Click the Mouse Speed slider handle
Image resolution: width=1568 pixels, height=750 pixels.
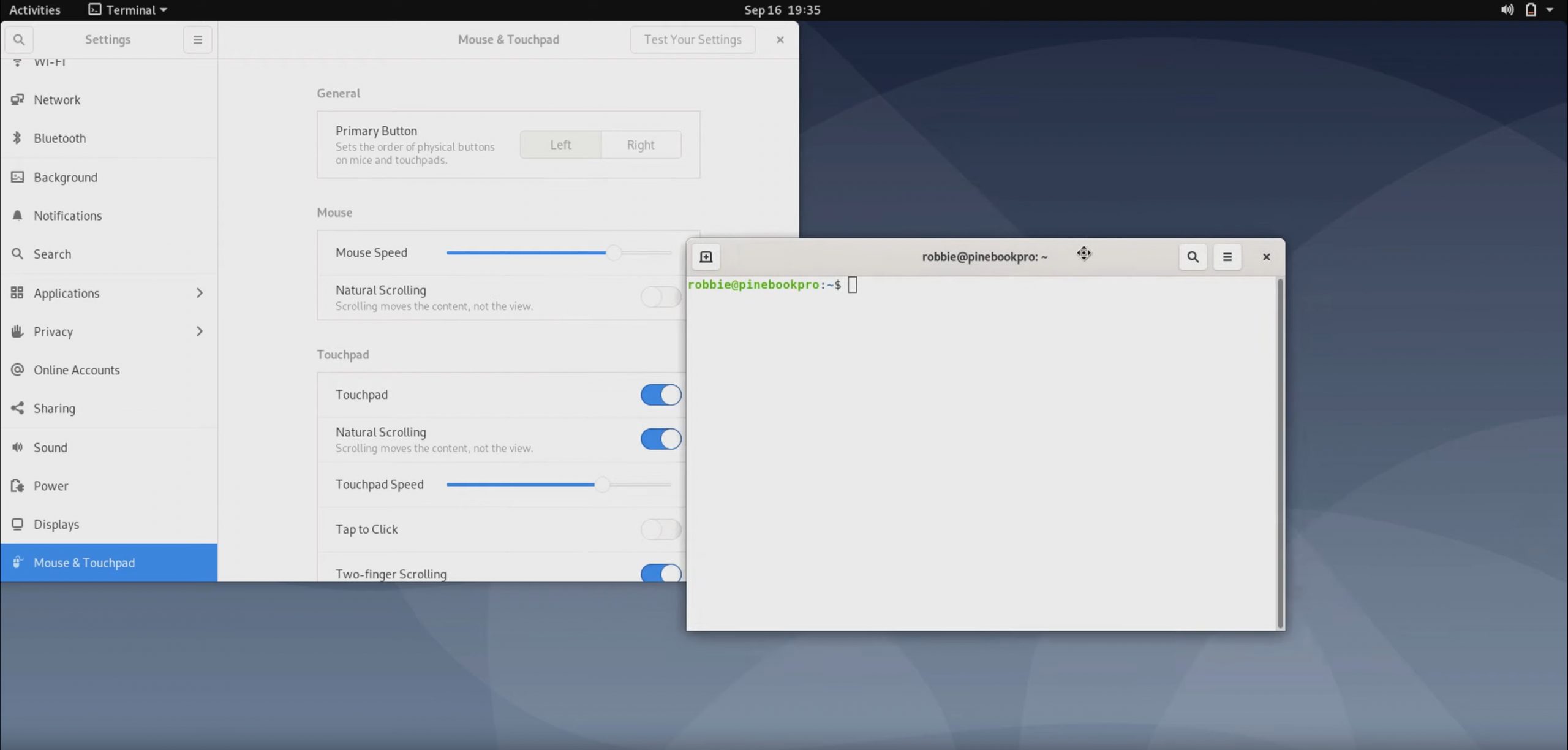point(613,252)
